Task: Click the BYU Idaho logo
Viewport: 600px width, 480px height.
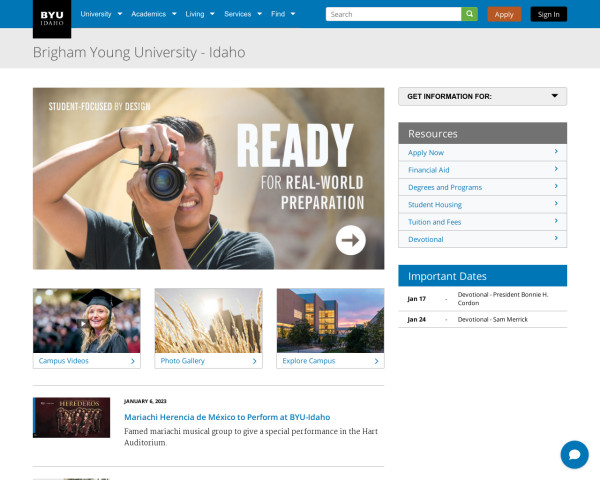Action: 52,14
